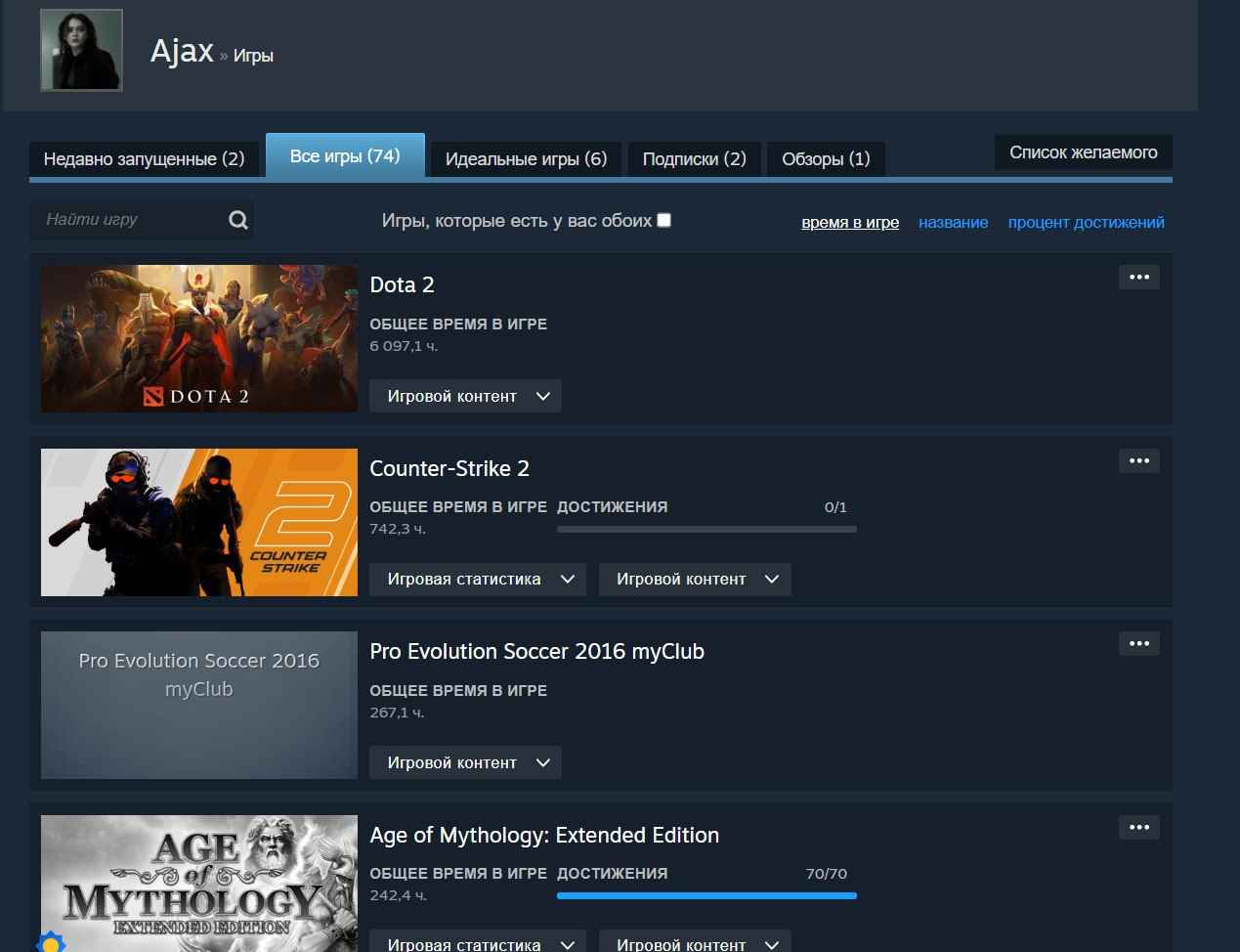Open the wishlist button
This screenshot has height=952, width=1240.
pos(1083,152)
